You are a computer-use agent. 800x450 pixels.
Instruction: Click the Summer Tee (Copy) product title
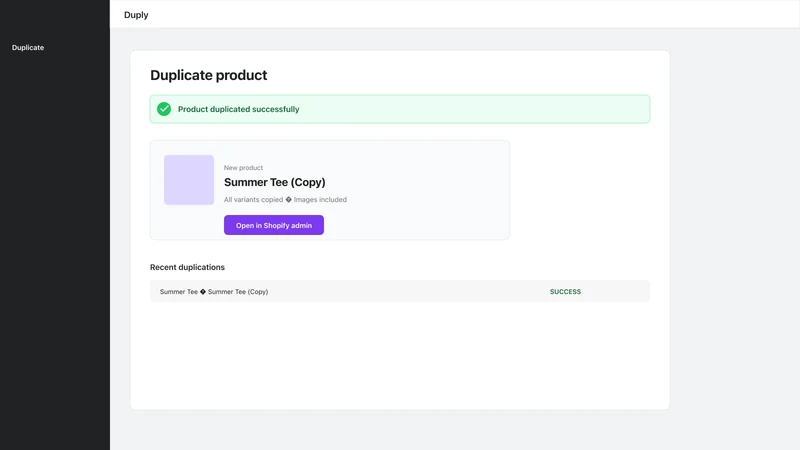click(x=274, y=182)
